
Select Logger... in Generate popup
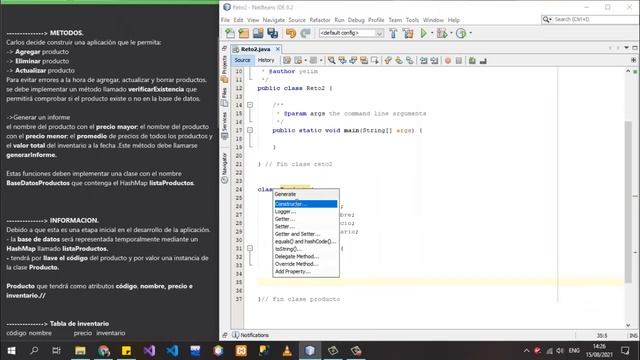coord(306,211)
